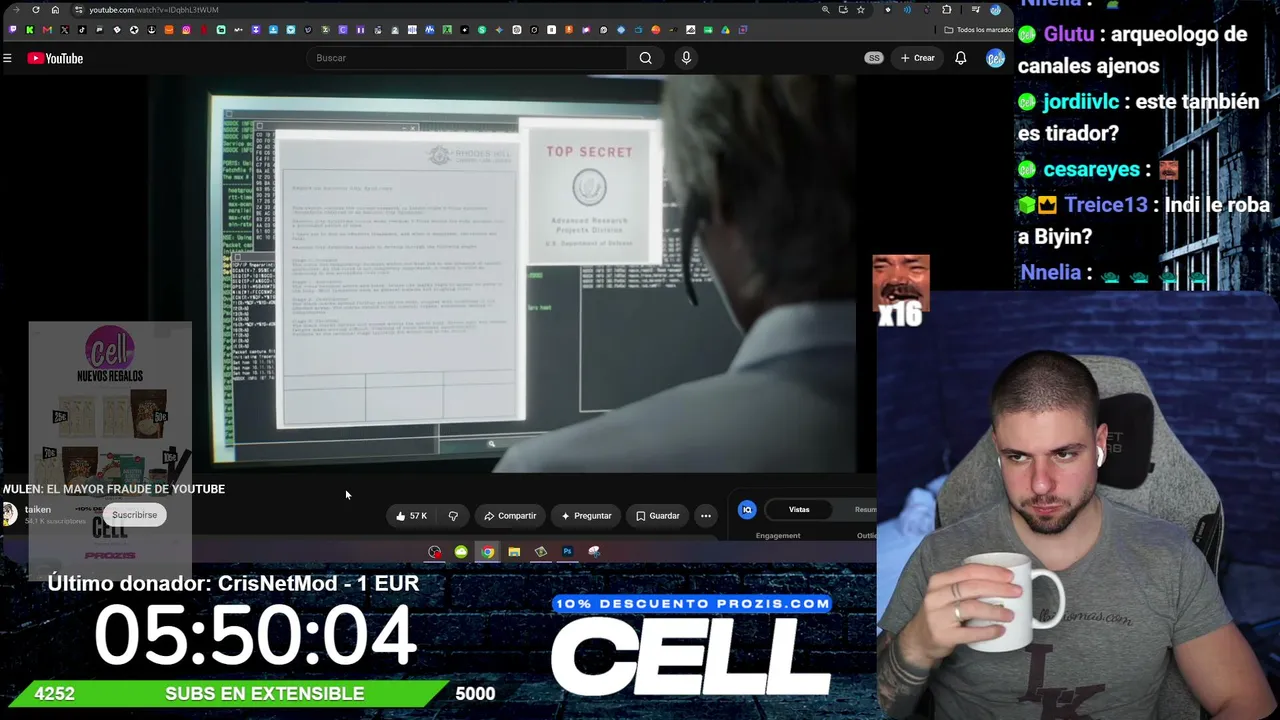Screen dimensions: 1280x720
Task: Click the Engagement label
Action: [778, 536]
